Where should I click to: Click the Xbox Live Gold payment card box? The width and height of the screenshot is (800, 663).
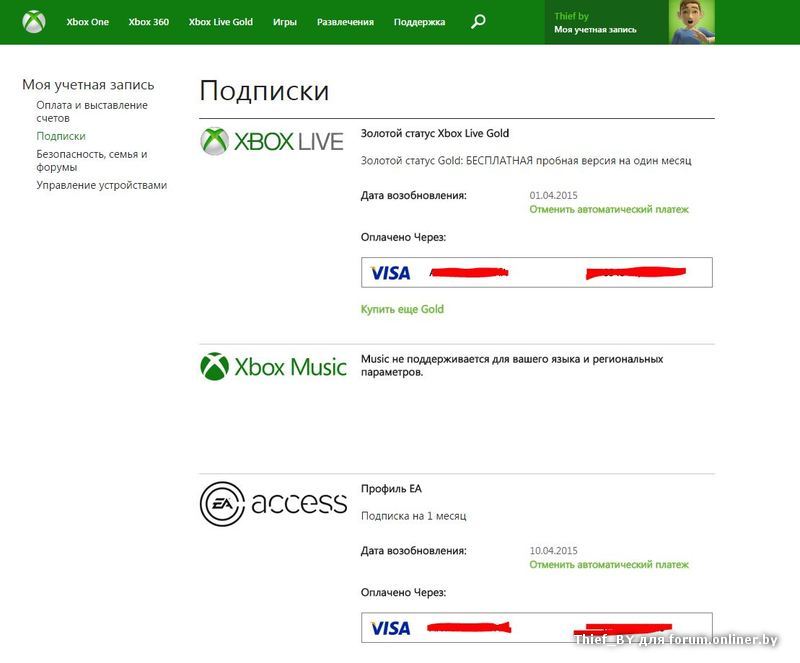click(x=537, y=273)
